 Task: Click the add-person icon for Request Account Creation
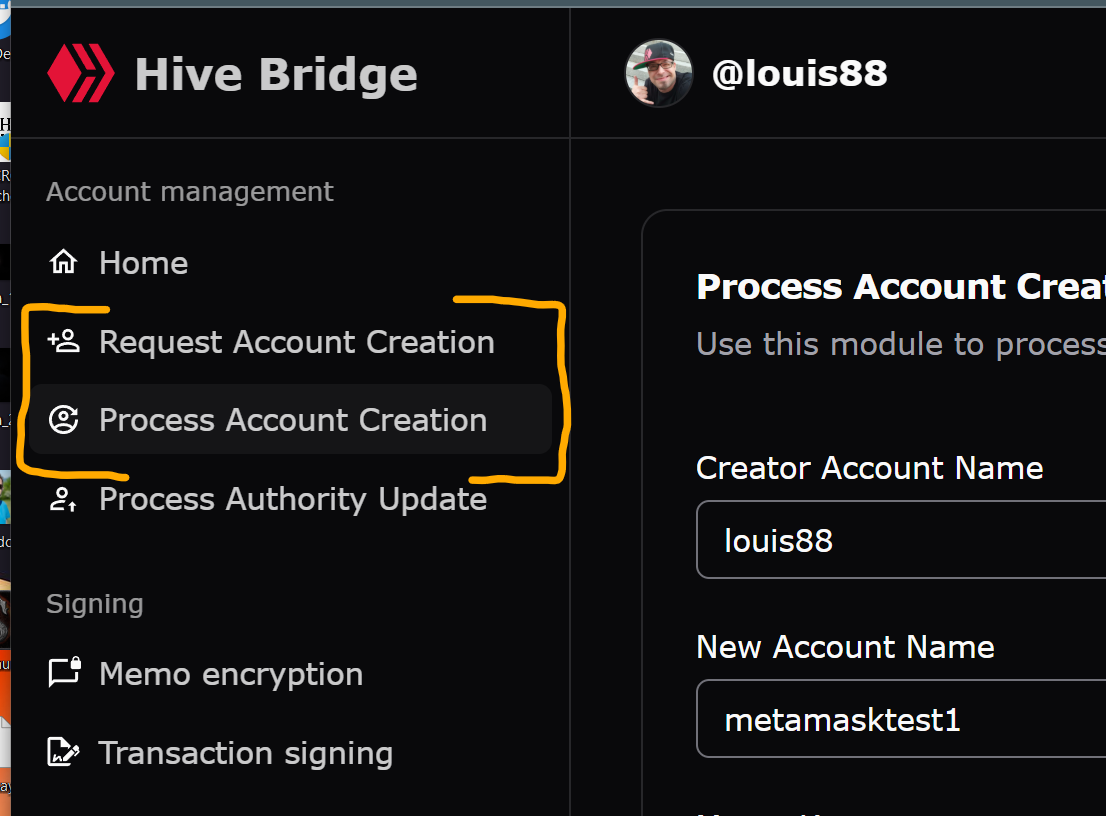coord(63,341)
